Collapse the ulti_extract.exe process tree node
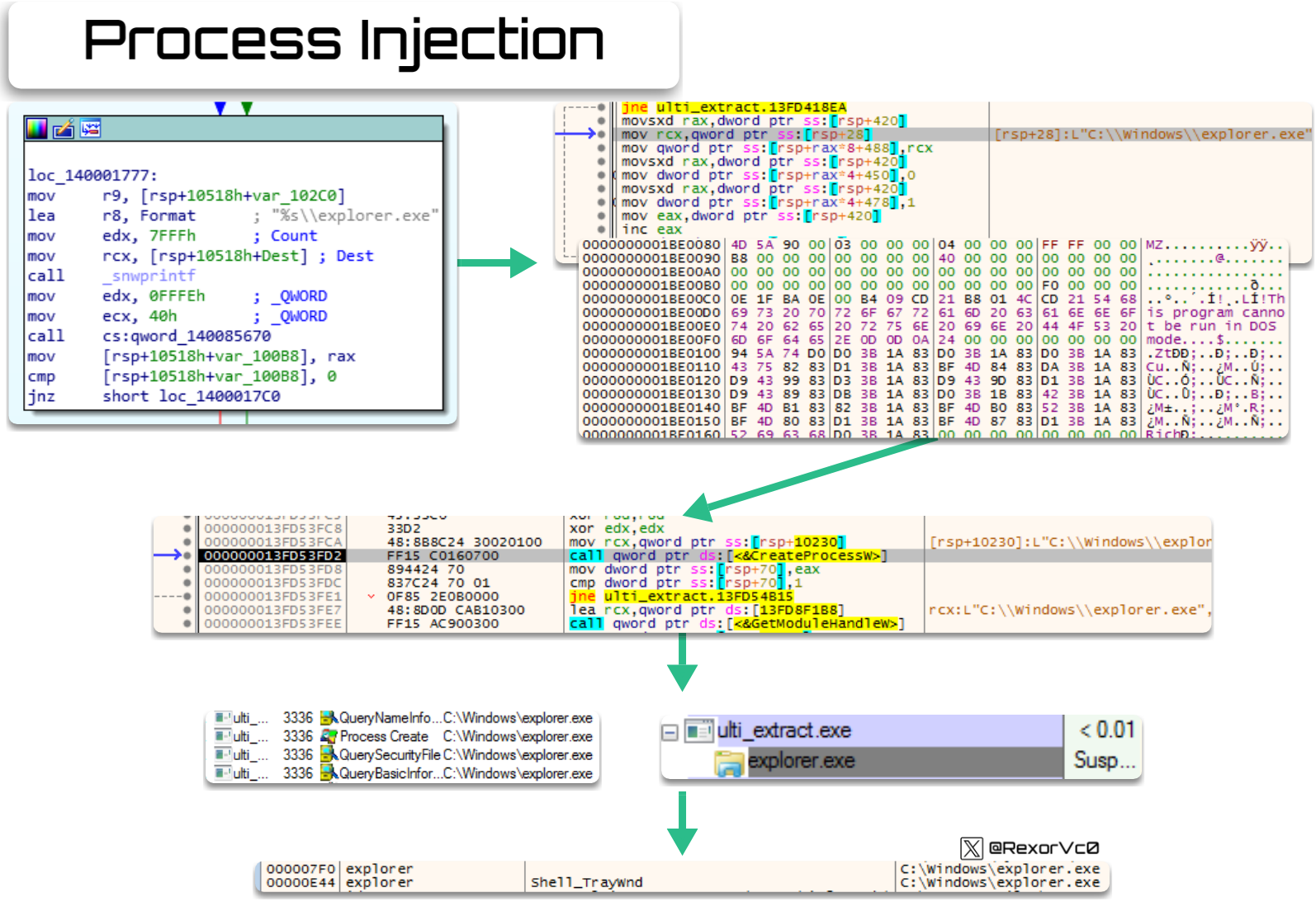 [670, 732]
